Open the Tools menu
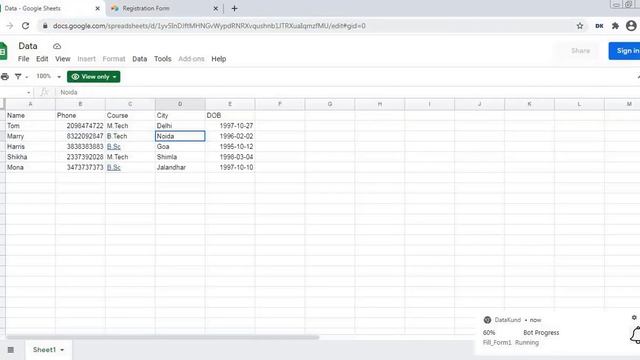 click(162, 59)
